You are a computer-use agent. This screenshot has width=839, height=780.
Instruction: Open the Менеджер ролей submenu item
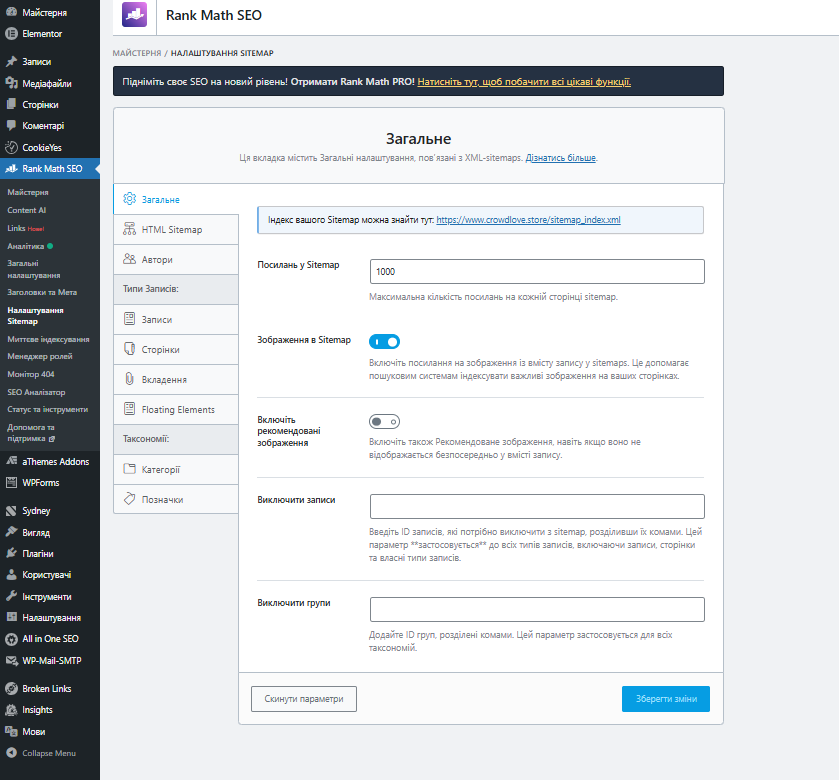40,356
